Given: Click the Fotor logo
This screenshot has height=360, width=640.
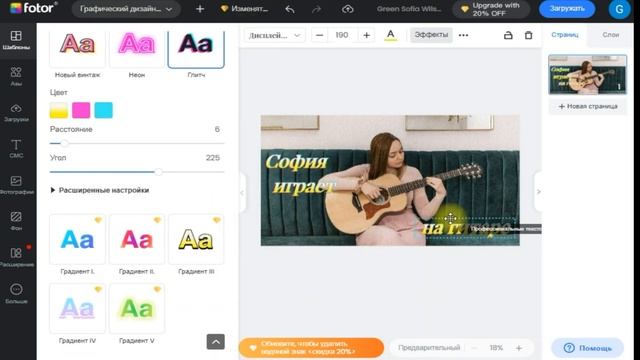Looking at the screenshot, I should pyautogui.click(x=33, y=8).
